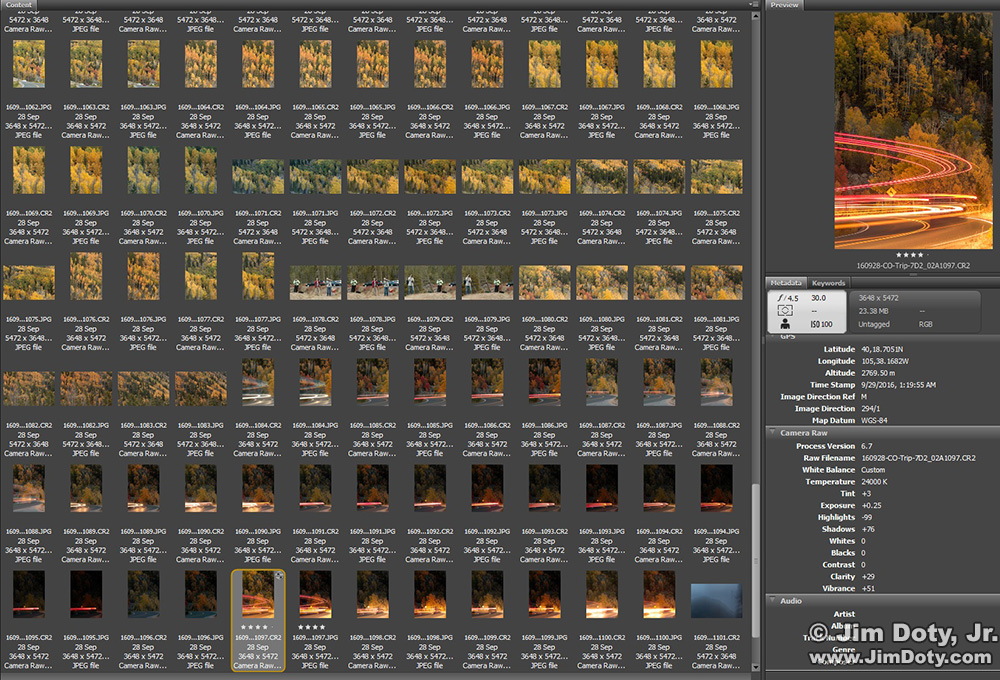Select thumbnail 1609...1066.JPG

click(x=487, y=64)
